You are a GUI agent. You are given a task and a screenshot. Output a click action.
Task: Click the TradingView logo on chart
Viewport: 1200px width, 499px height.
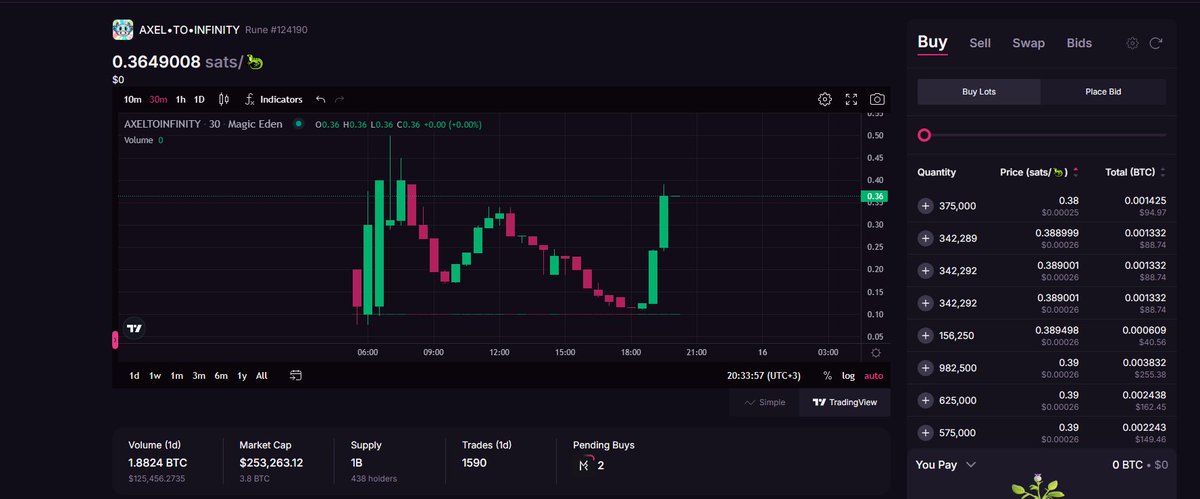pyautogui.click(x=134, y=328)
